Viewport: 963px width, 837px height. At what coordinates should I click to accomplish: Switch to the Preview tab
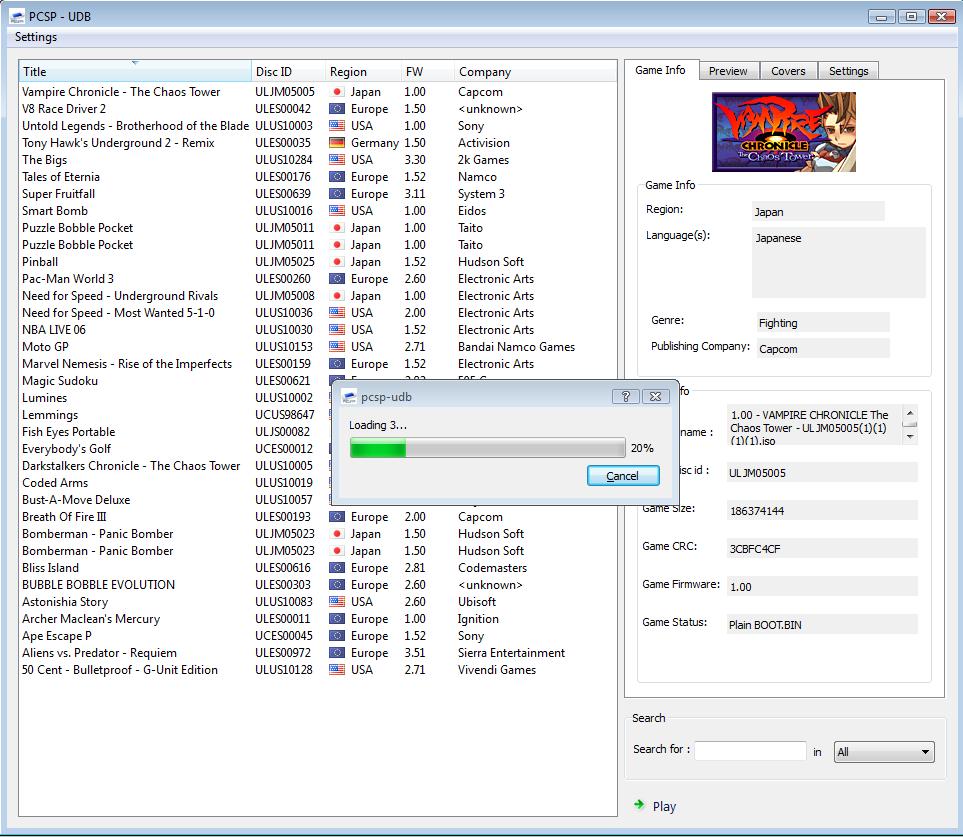click(x=728, y=71)
